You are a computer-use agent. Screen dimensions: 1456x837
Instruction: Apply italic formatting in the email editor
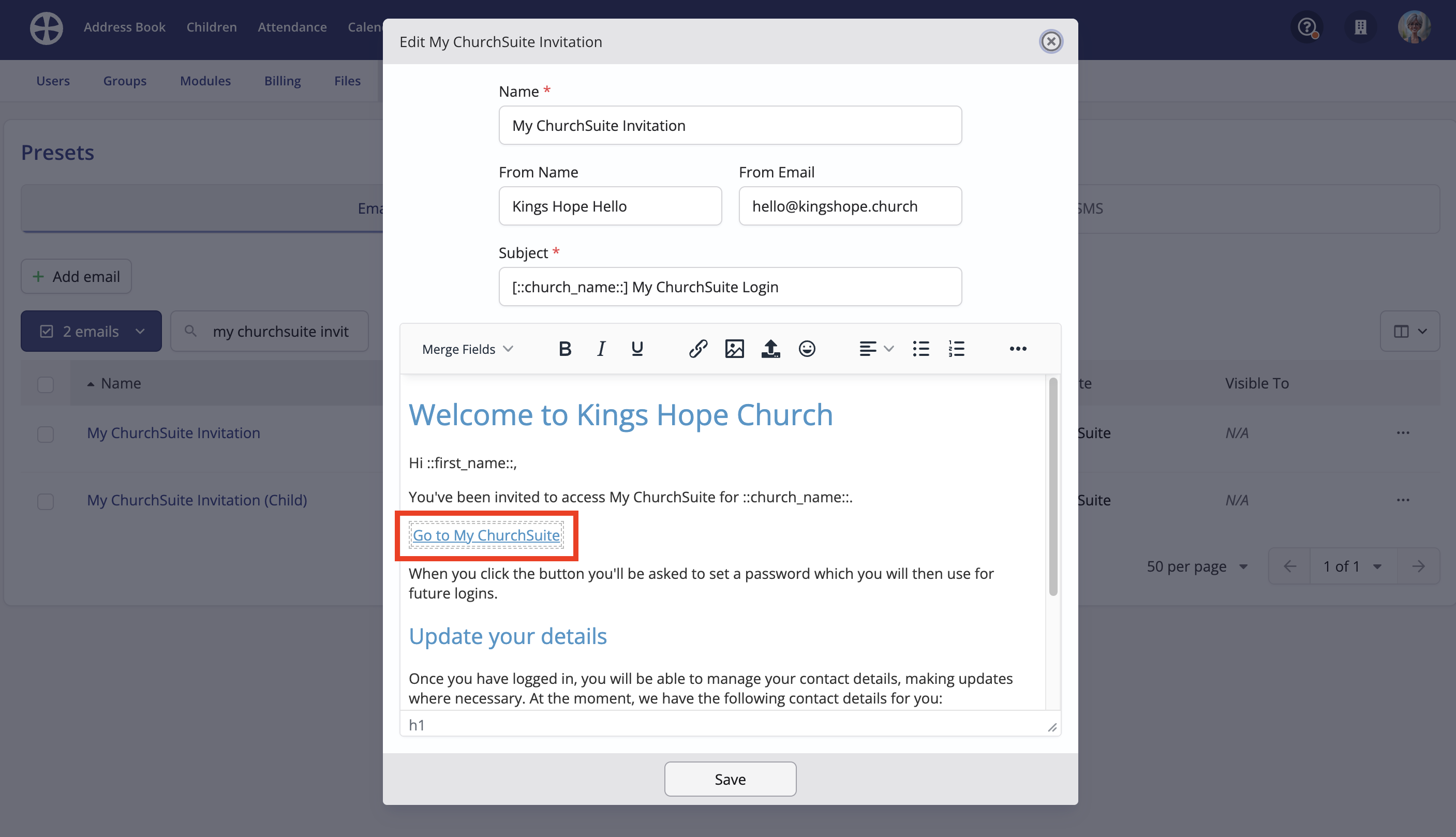pos(601,348)
